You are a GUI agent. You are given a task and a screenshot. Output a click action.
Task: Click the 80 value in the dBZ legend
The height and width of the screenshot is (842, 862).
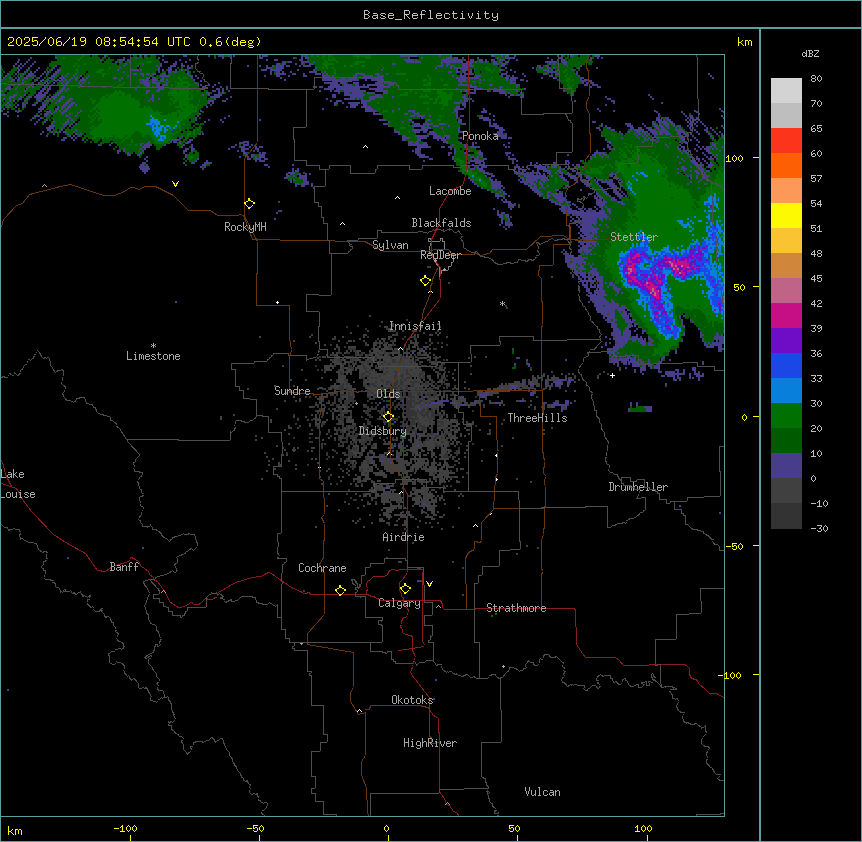pos(816,79)
